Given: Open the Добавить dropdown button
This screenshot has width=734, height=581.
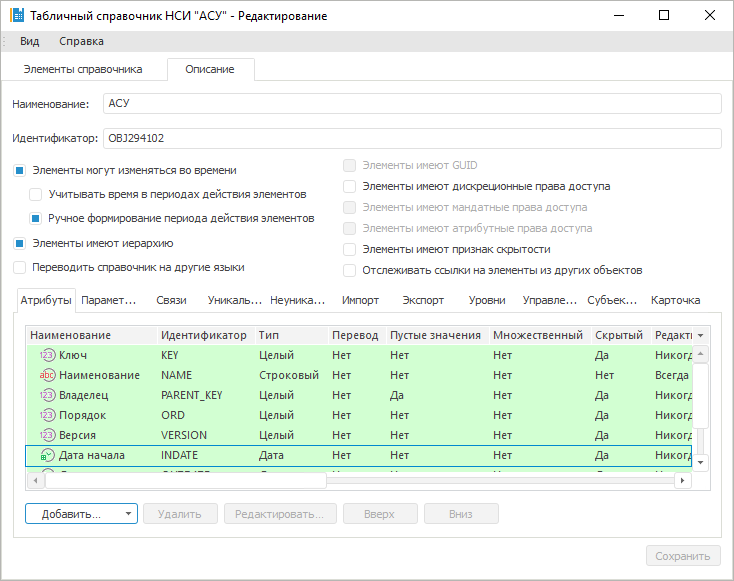Looking at the screenshot, I should (x=80, y=514).
